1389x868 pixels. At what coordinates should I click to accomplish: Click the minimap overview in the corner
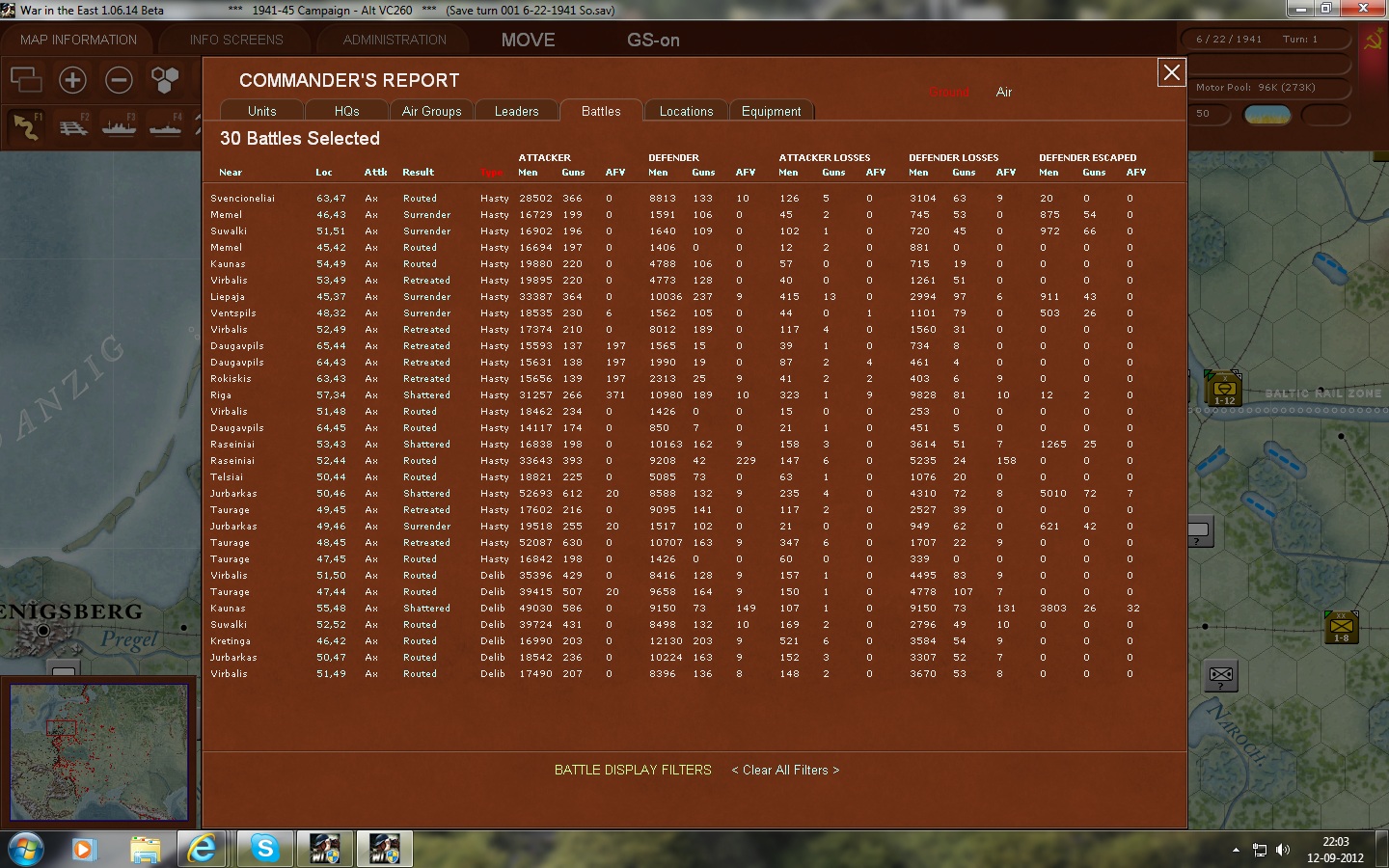click(98, 752)
